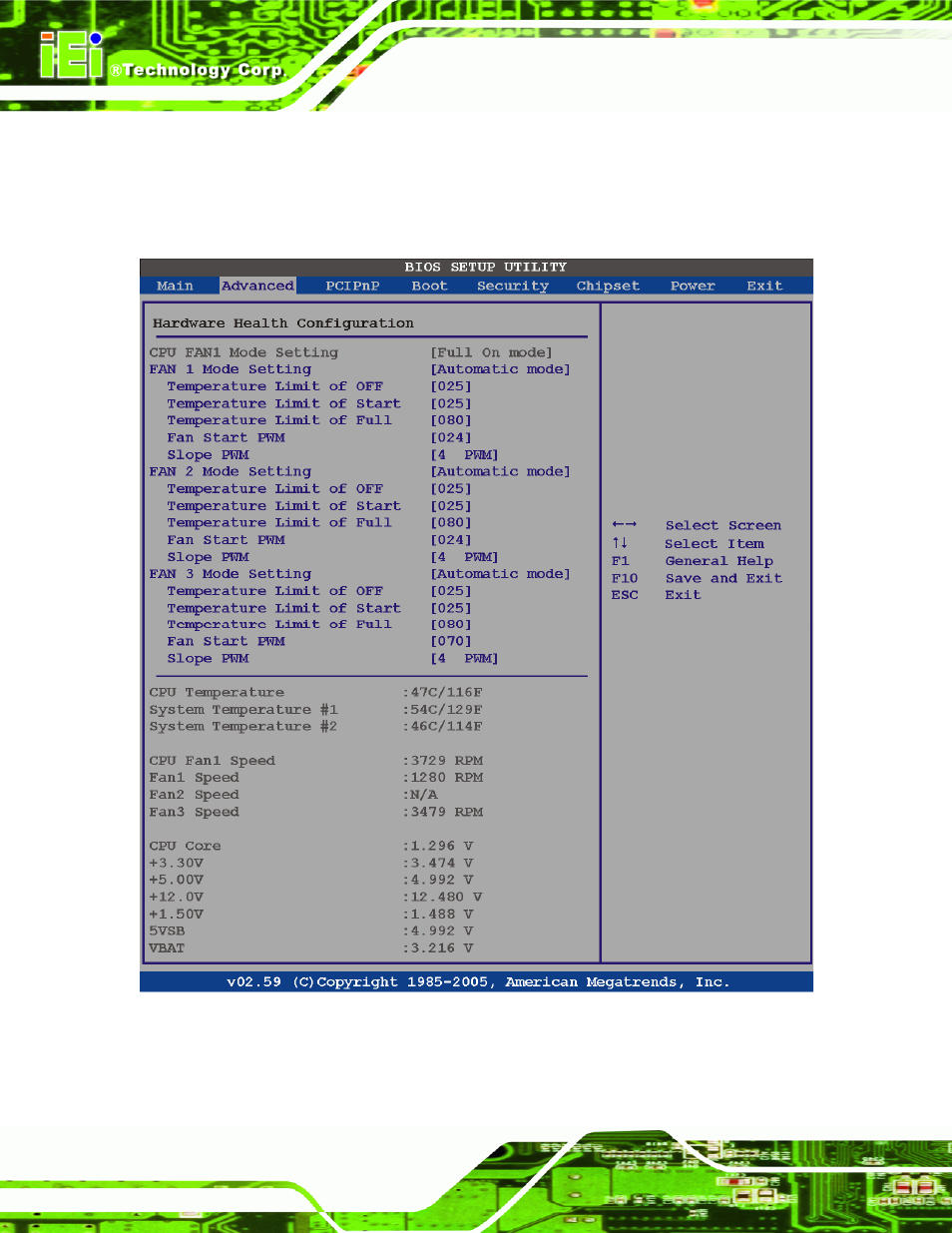
Task: Select the Exit tab
Action: [764, 287]
